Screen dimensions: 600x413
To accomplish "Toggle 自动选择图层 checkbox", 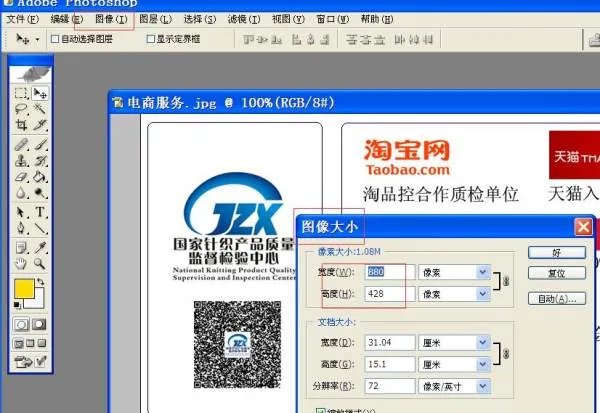I will (x=55, y=39).
